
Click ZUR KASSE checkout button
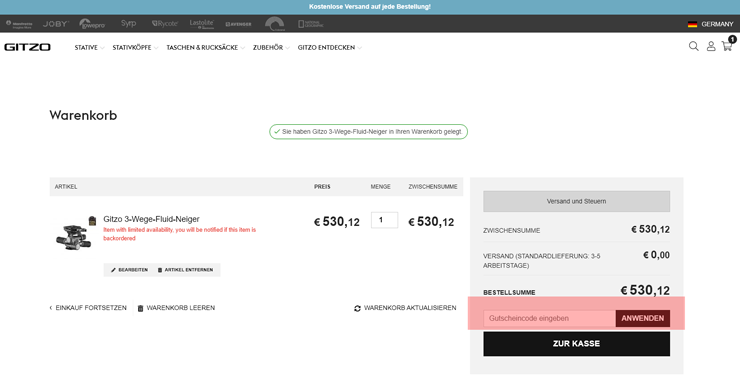pos(576,344)
